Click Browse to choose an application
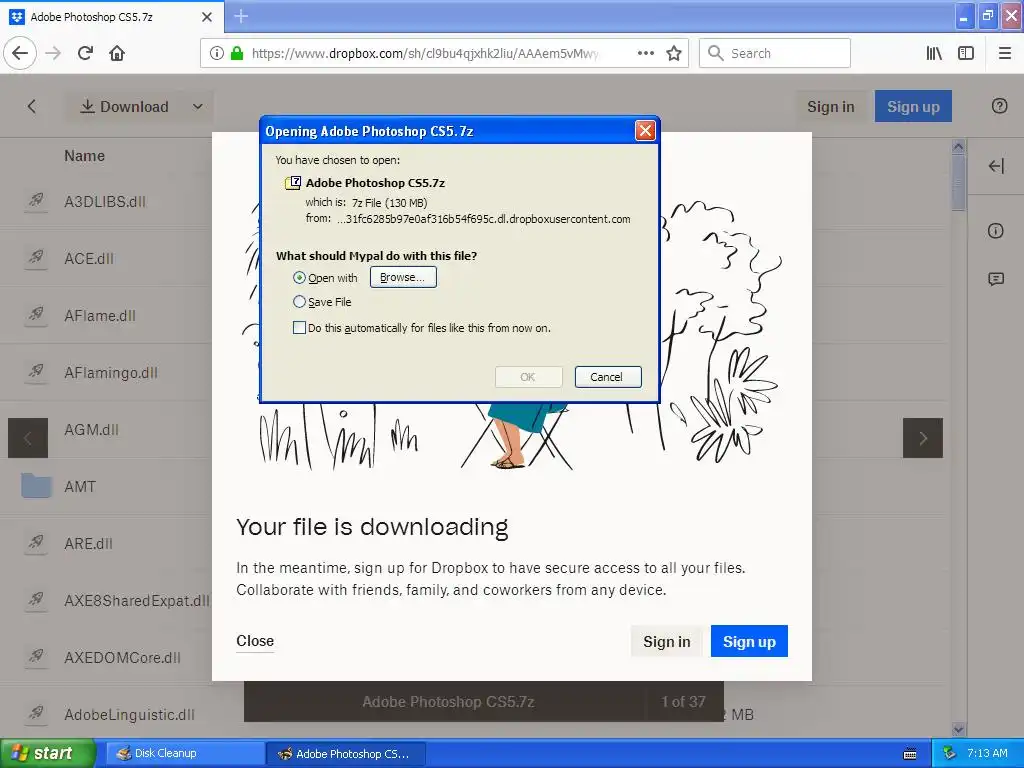Screen dimensions: 1024x768 point(403,278)
